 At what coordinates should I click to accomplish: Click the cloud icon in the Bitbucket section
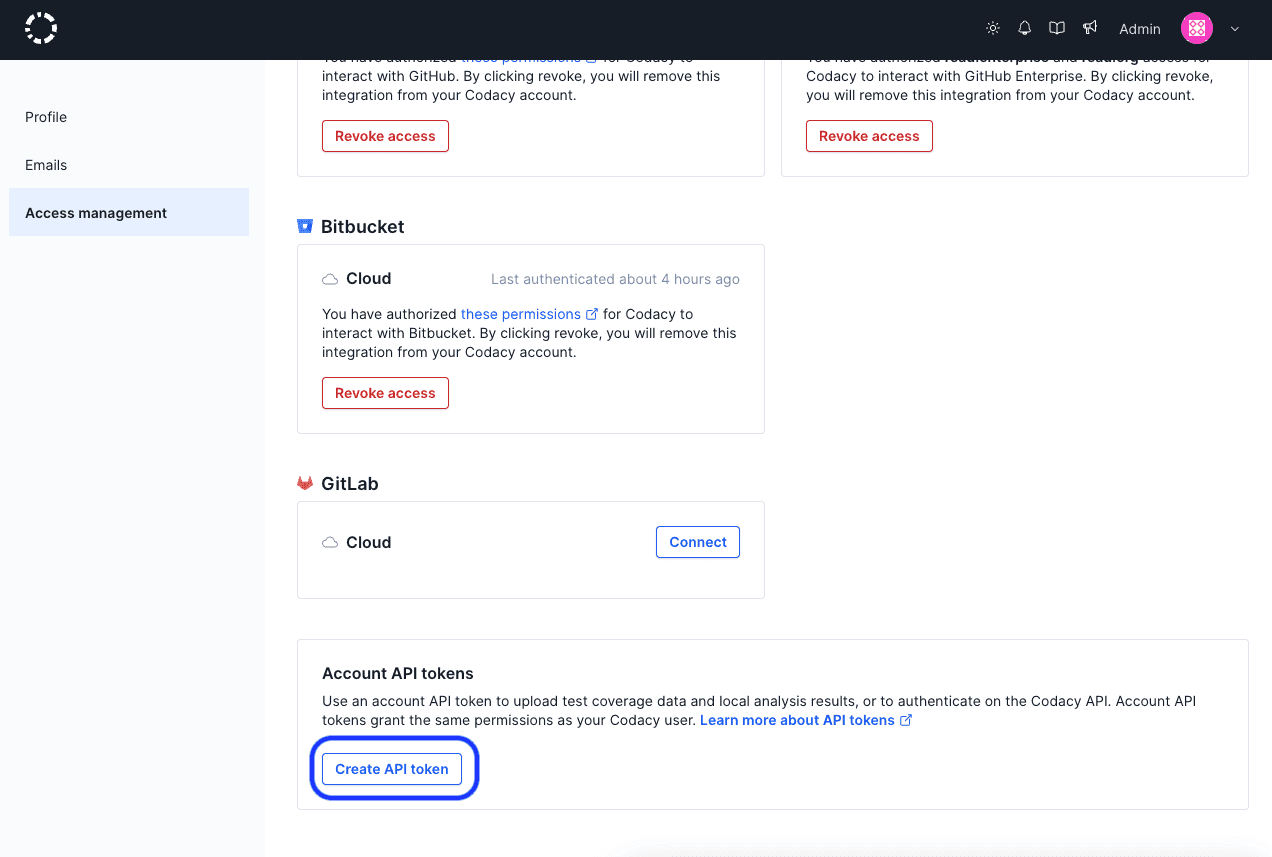pos(330,278)
